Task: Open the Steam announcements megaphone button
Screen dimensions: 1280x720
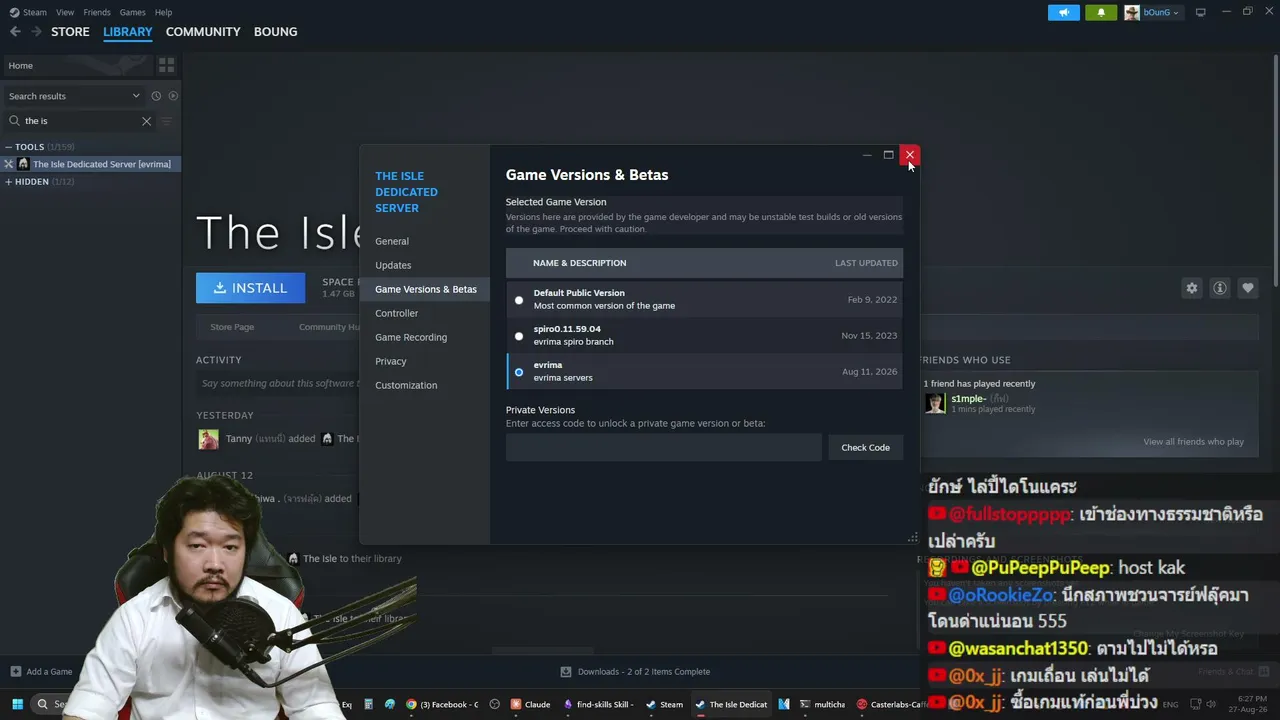Action: point(1063,12)
